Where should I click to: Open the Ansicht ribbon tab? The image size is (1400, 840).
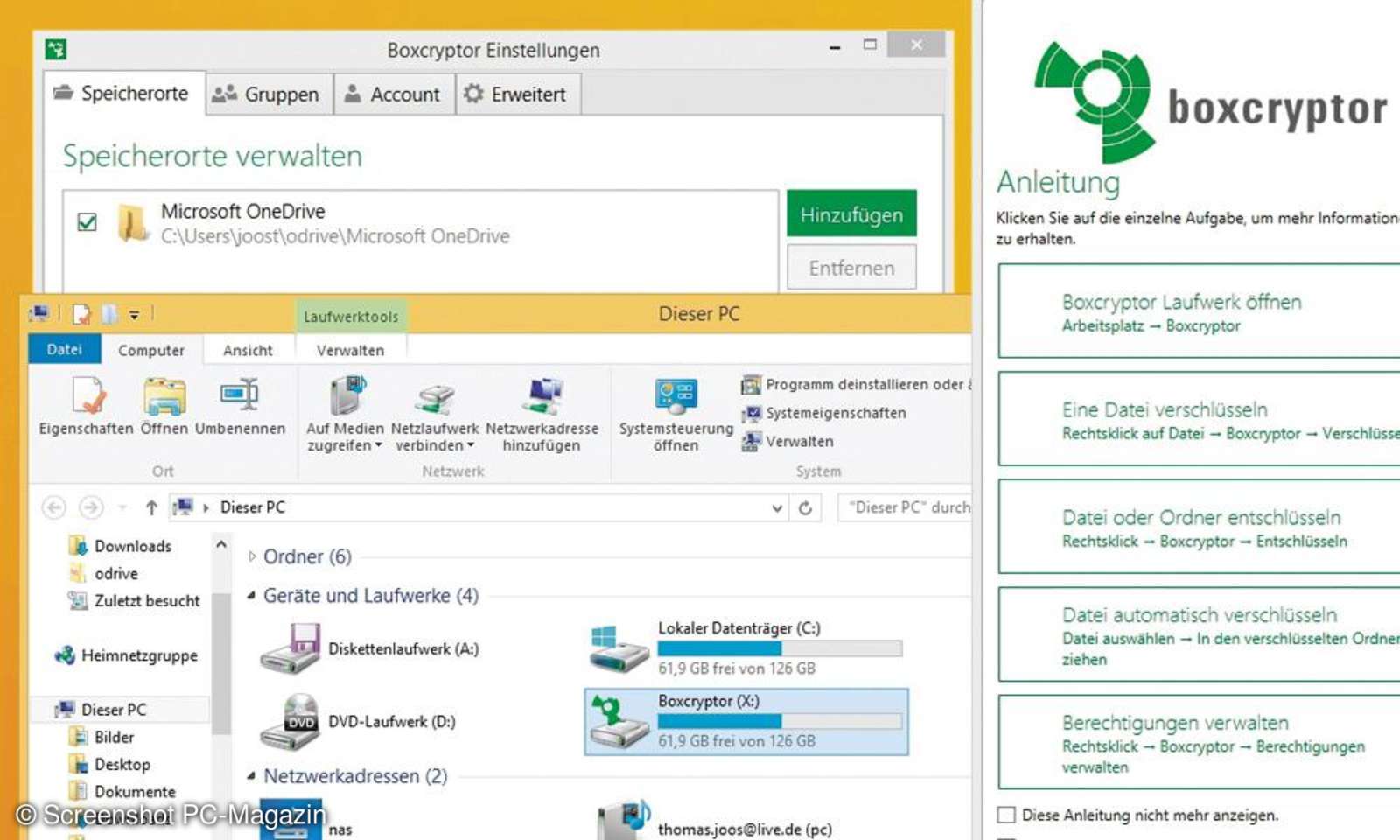pyautogui.click(x=248, y=350)
